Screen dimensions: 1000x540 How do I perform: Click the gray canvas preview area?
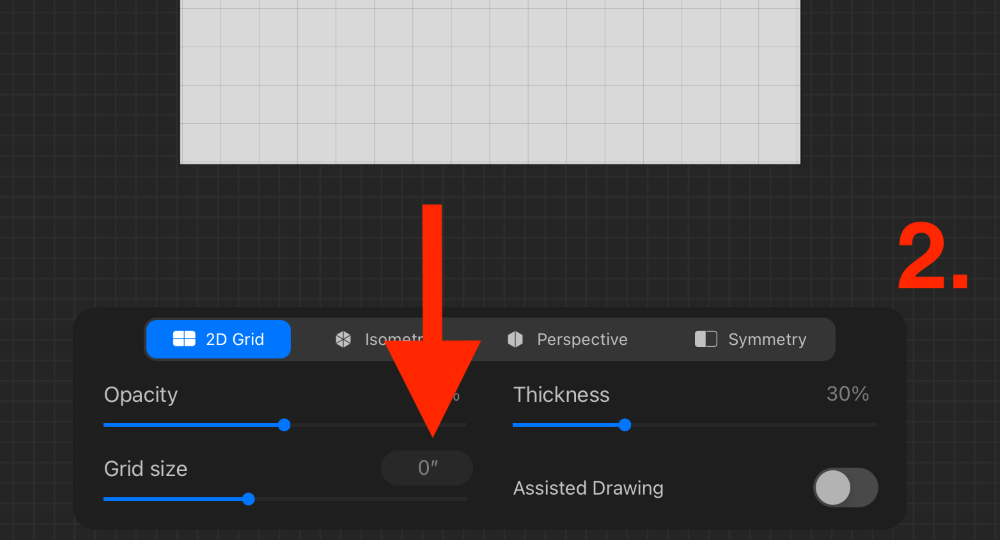click(x=490, y=80)
